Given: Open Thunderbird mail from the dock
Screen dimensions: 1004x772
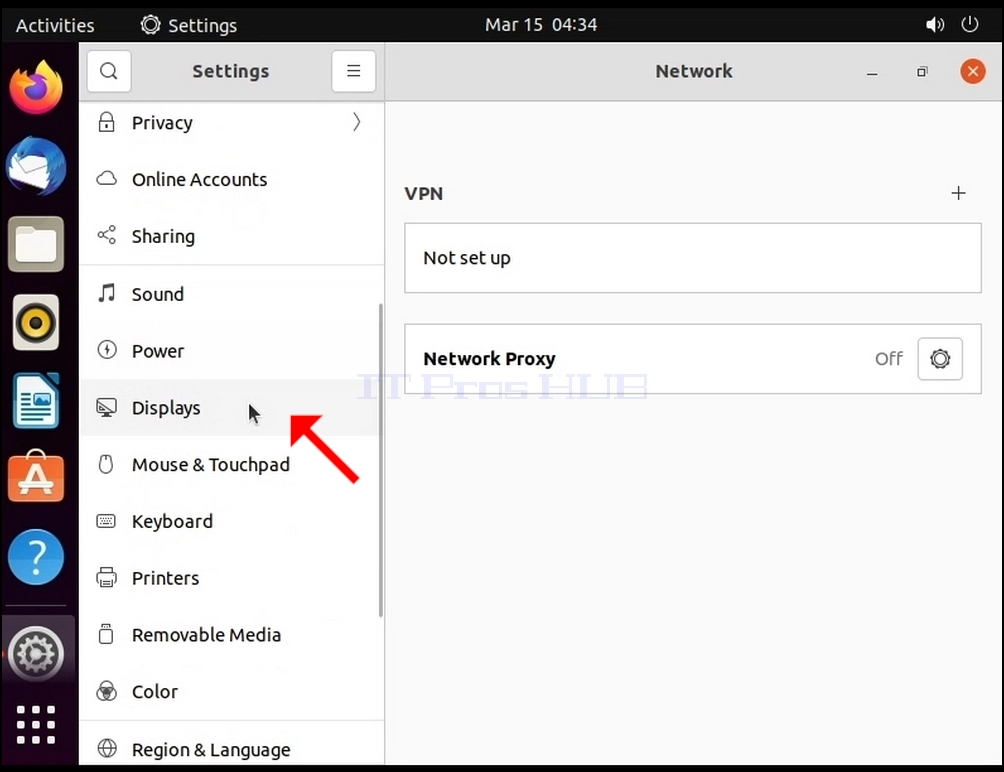Looking at the screenshot, I should [36, 166].
